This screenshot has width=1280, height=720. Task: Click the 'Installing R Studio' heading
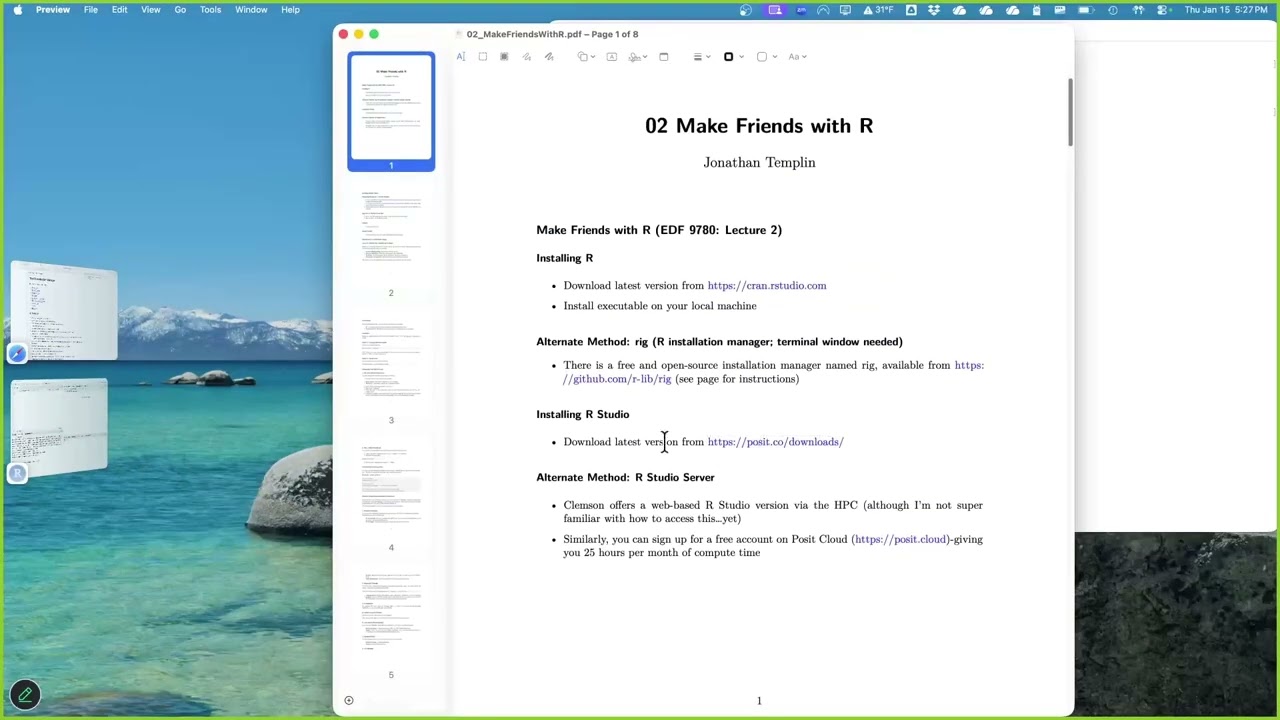pyautogui.click(x=583, y=414)
